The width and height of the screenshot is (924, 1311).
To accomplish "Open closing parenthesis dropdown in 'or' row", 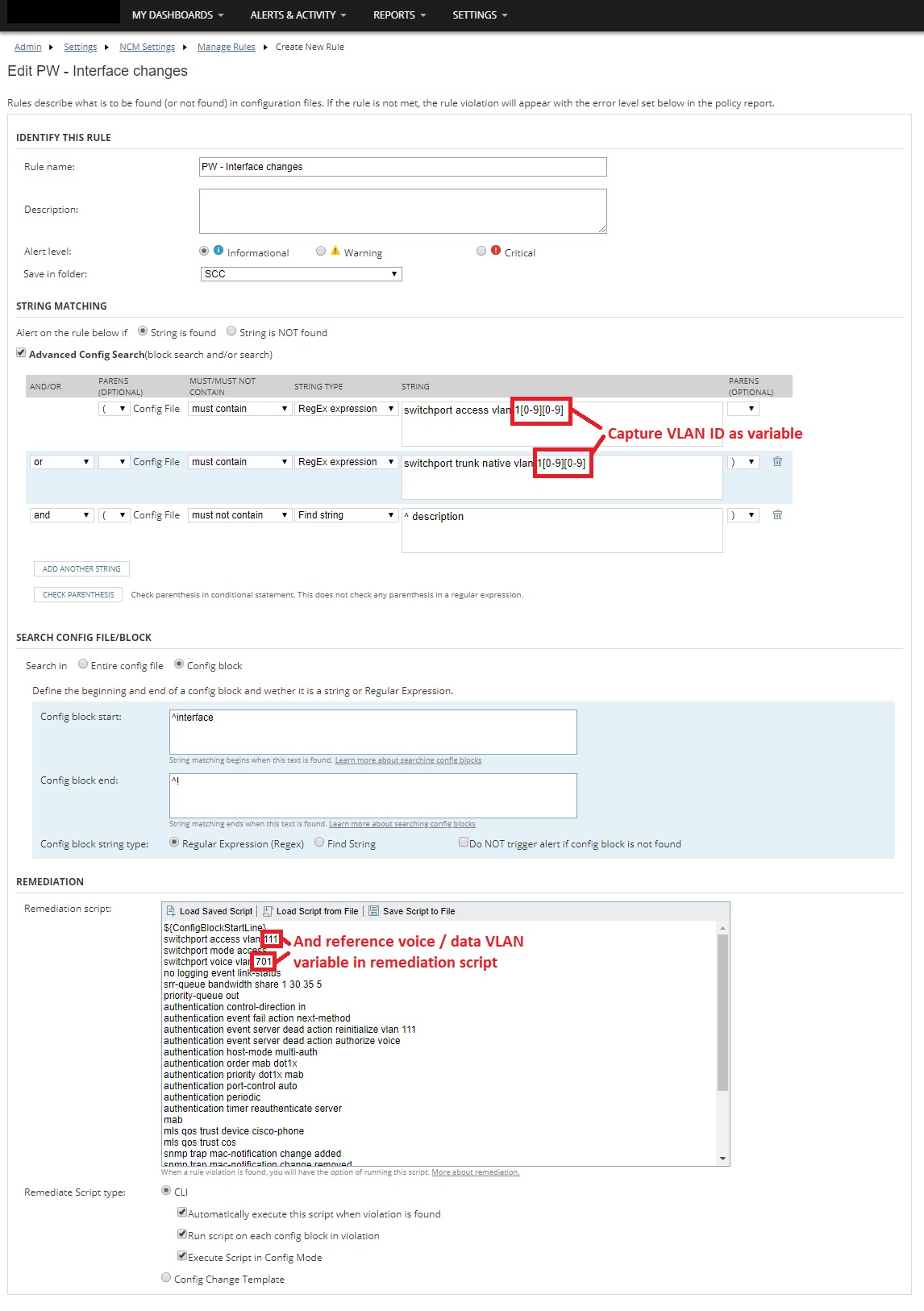I will point(743,462).
